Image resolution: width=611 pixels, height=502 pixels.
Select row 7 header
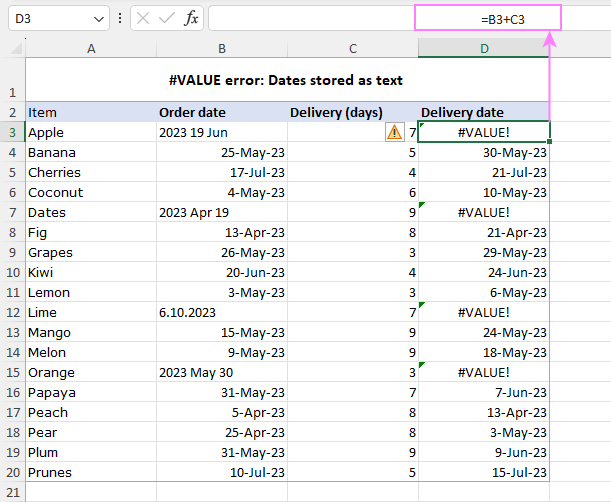(12, 212)
